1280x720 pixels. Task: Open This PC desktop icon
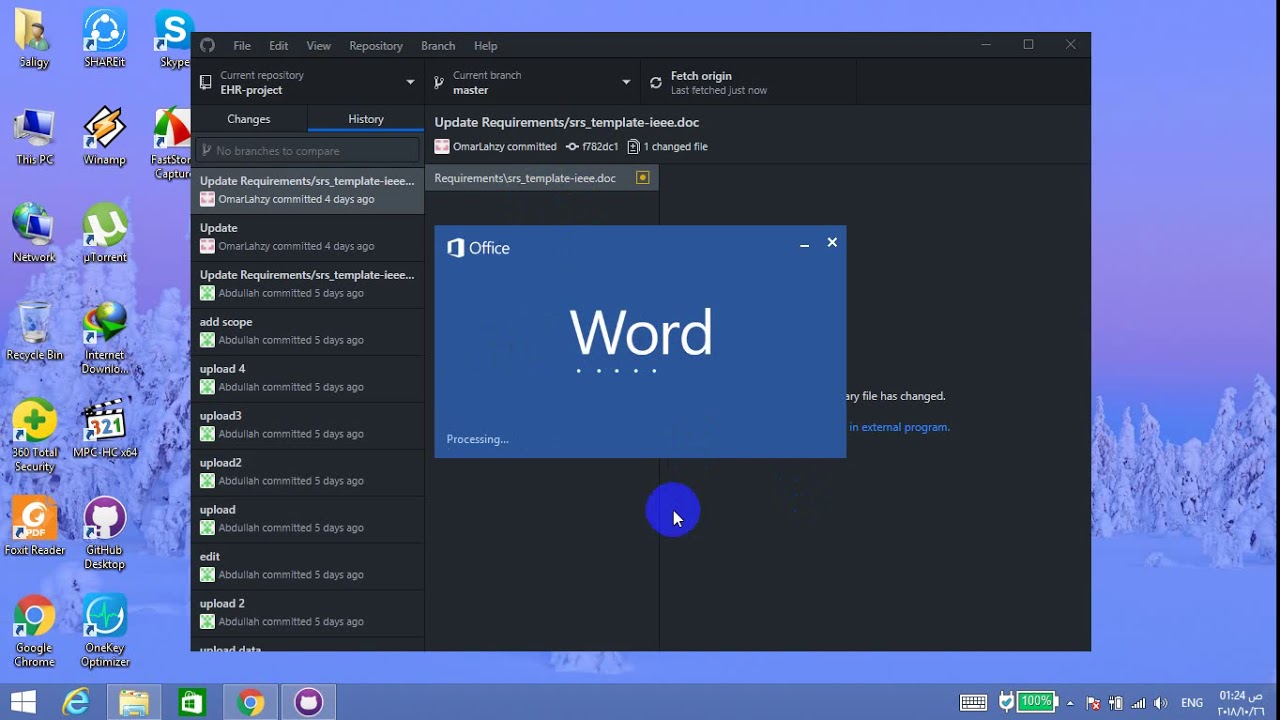(x=34, y=137)
